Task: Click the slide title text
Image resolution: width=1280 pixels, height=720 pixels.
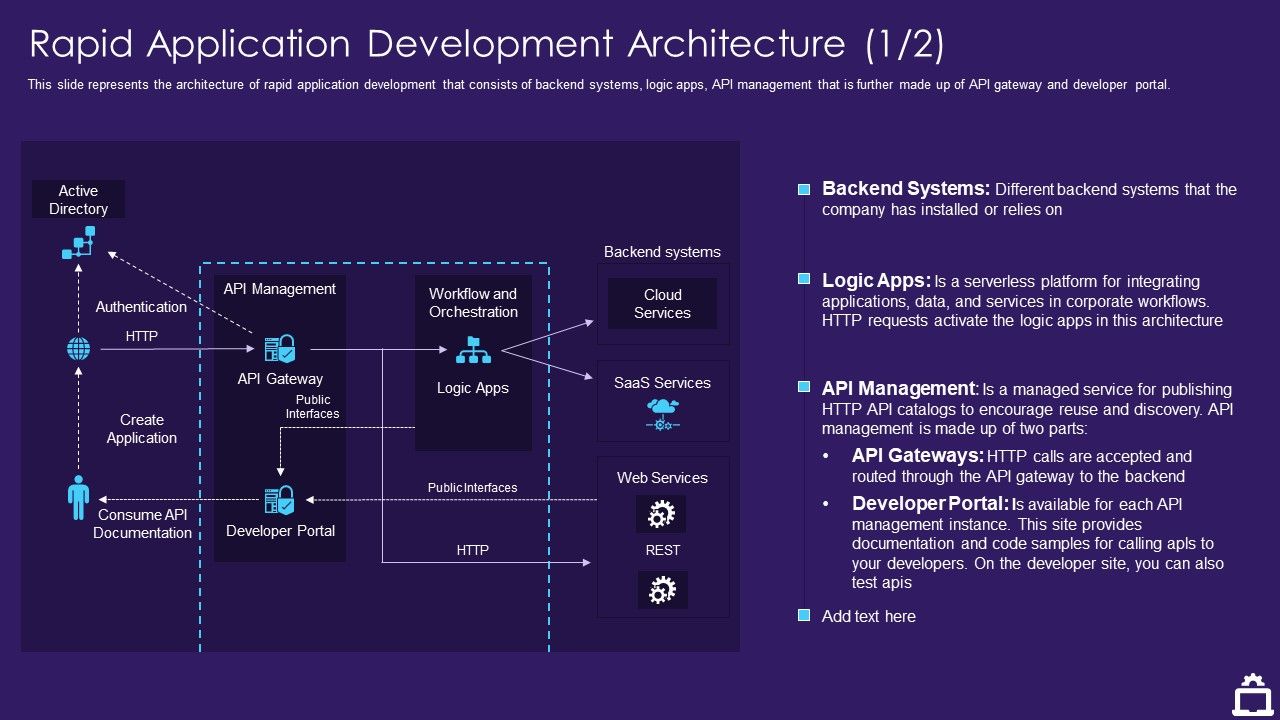Action: pos(487,44)
